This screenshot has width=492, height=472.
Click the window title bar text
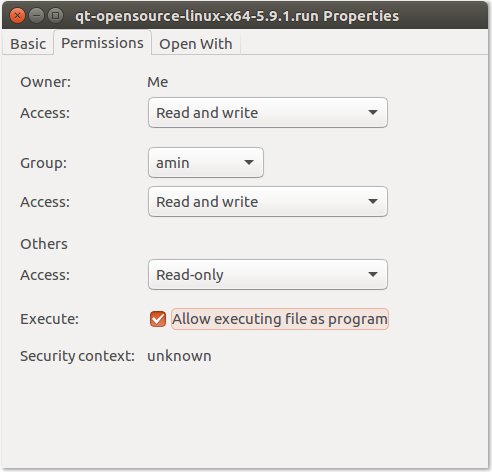(237, 16)
